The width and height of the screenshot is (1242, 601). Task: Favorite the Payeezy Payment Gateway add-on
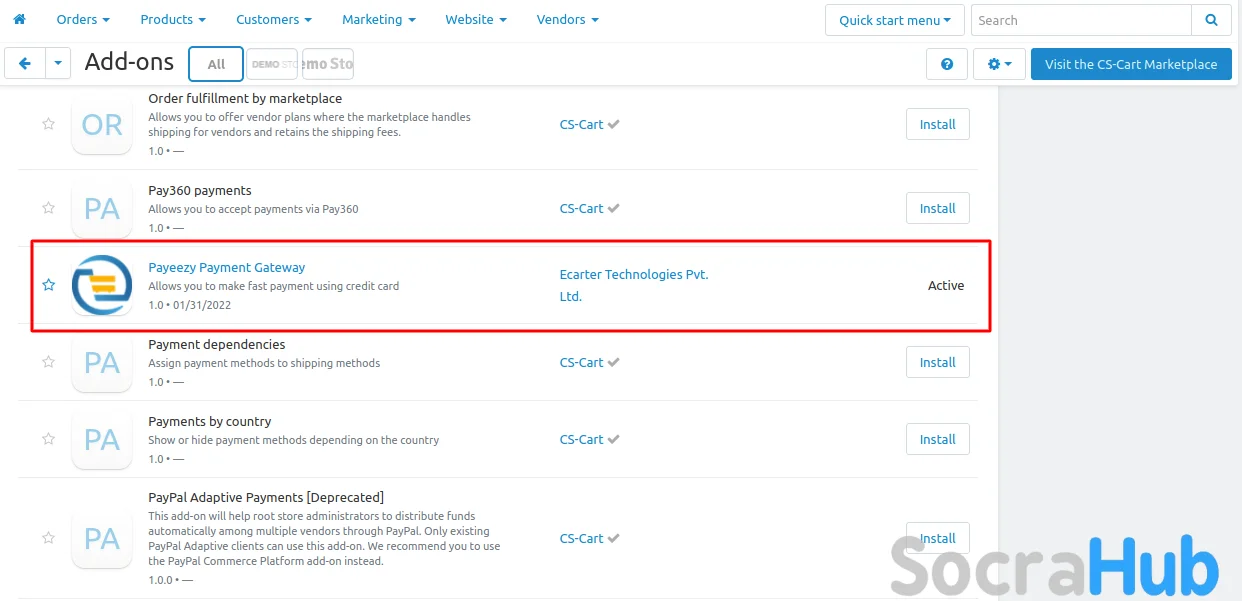point(48,285)
